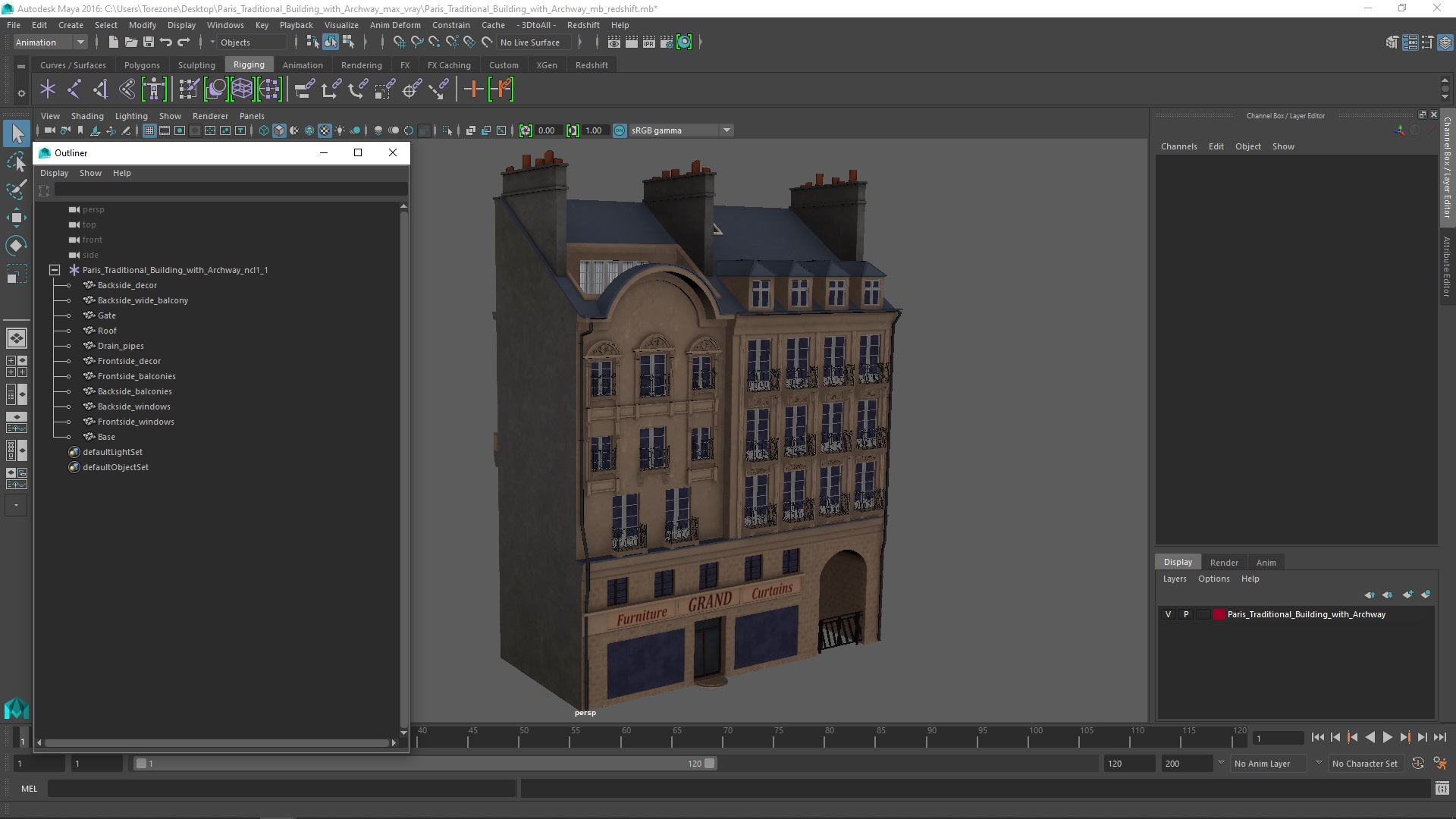Open the sRGB gamma dropdown

tap(726, 130)
